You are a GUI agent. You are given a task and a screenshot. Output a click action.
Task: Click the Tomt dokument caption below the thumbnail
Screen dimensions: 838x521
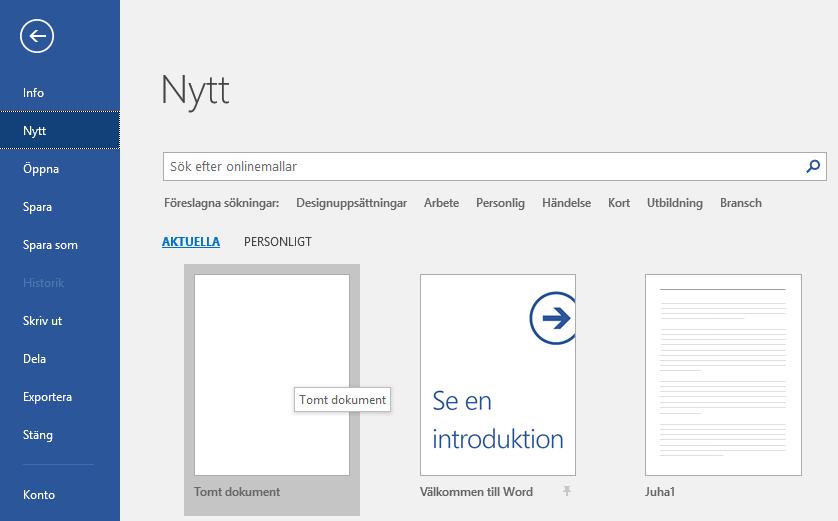[237, 492]
